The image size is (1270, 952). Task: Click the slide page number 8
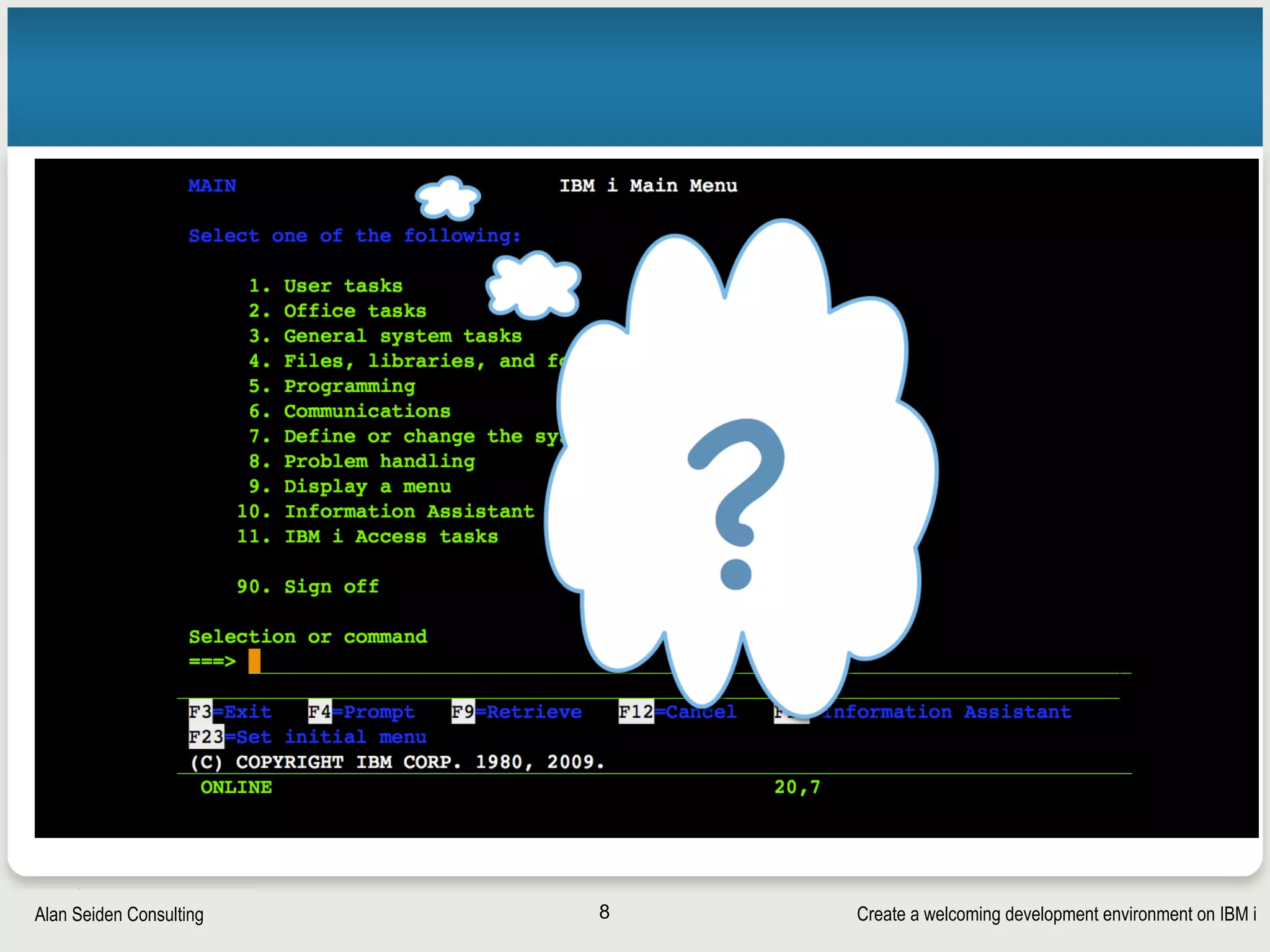coord(605,912)
